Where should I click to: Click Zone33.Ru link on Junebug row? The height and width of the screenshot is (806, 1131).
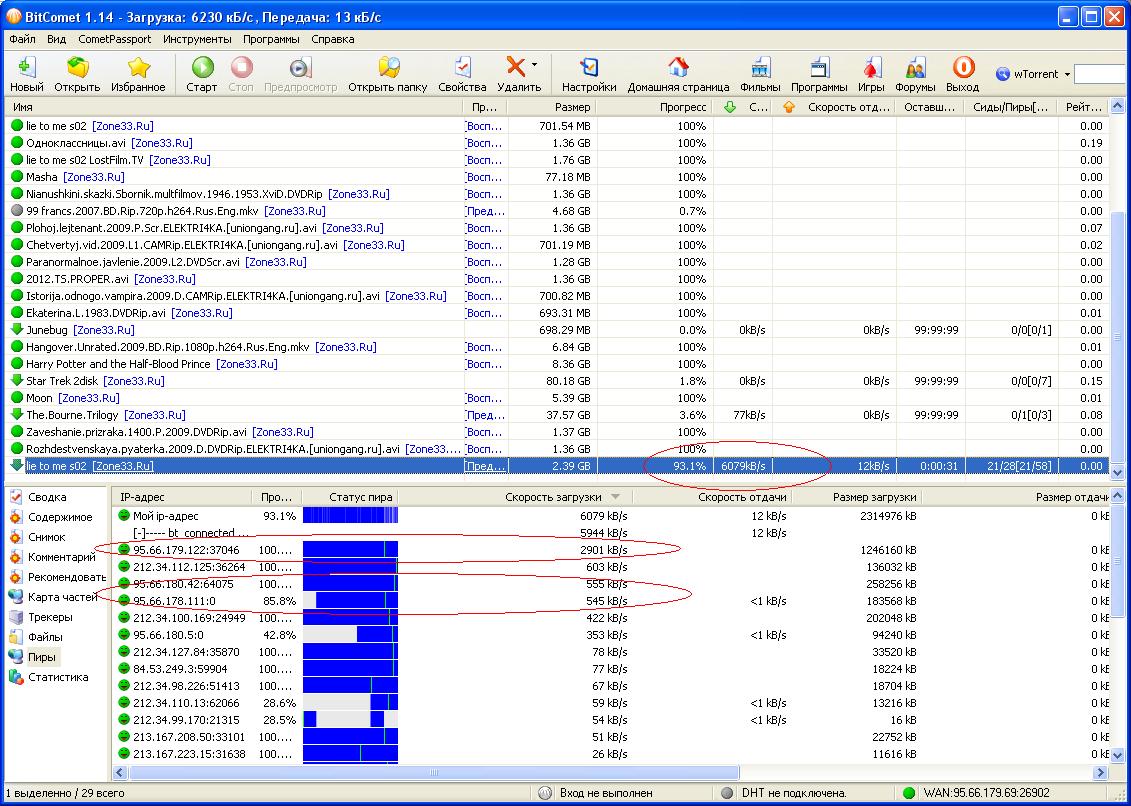point(104,330)
